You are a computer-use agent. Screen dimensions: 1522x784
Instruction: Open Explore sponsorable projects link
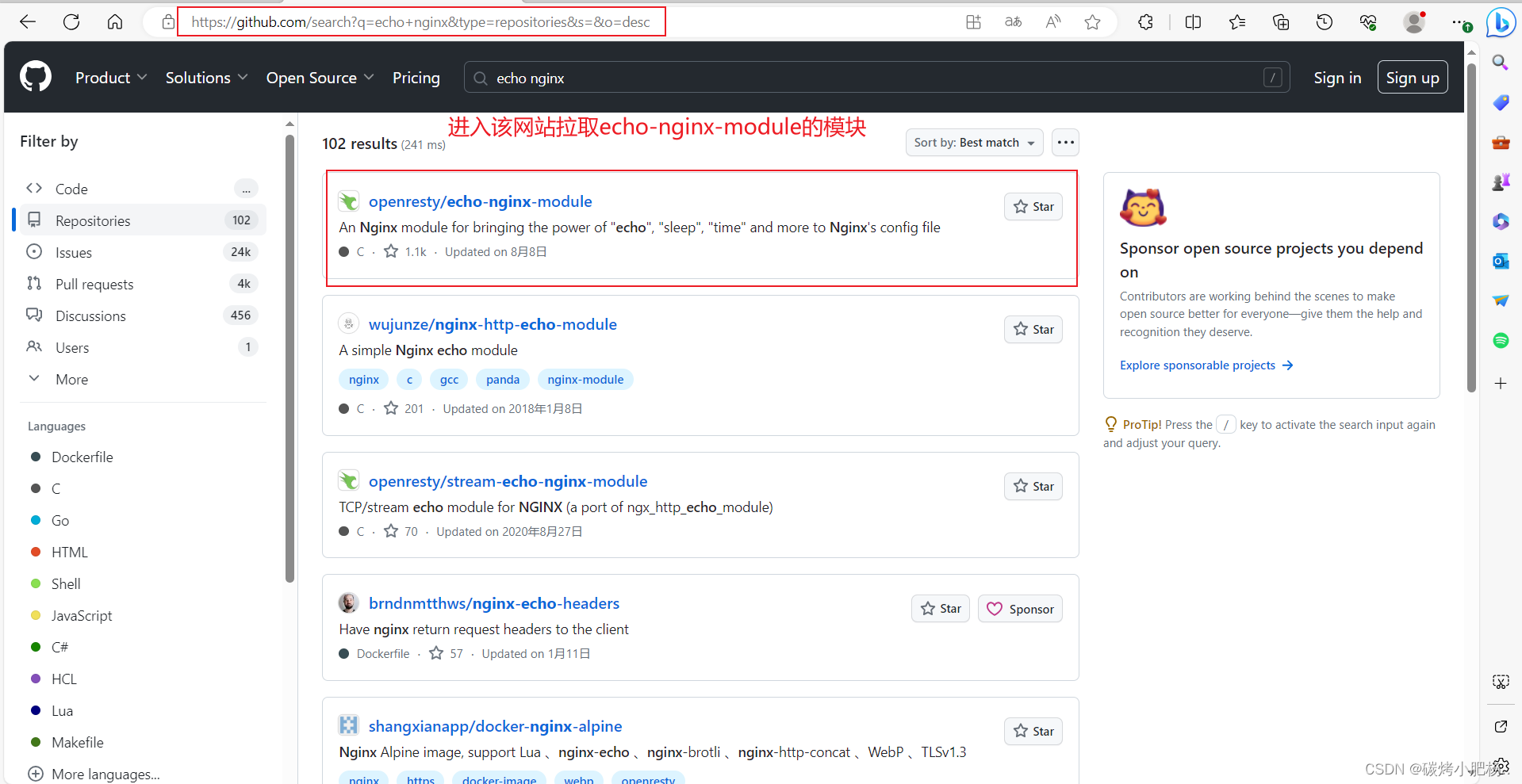(1206, 365)
